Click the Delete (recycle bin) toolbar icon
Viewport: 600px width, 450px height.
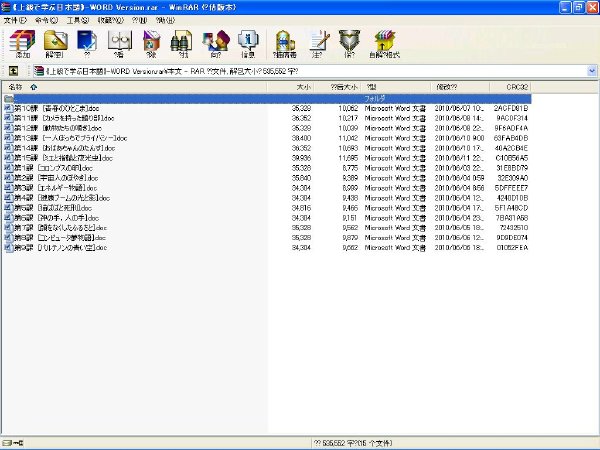point(151,41)
